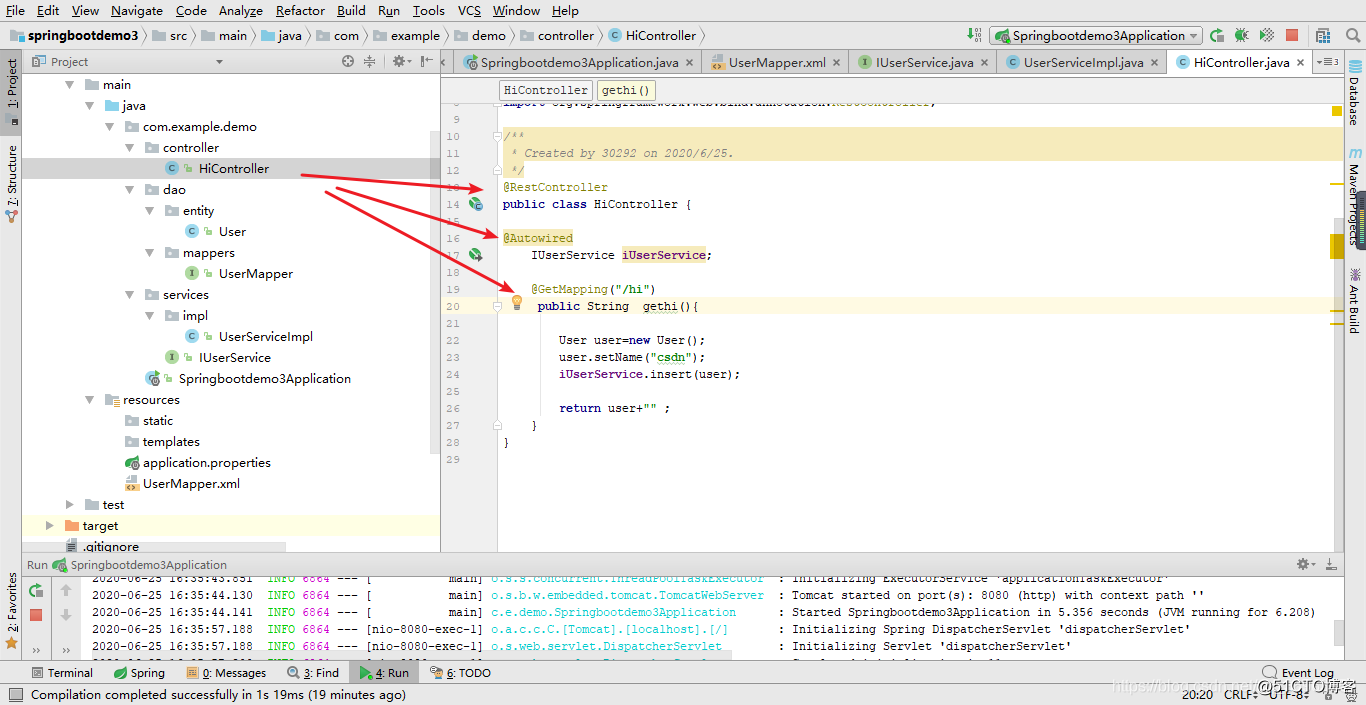The image size is (1366, 705).
Task: Show the hidden editor tabs list
Action: (1328, 62)
